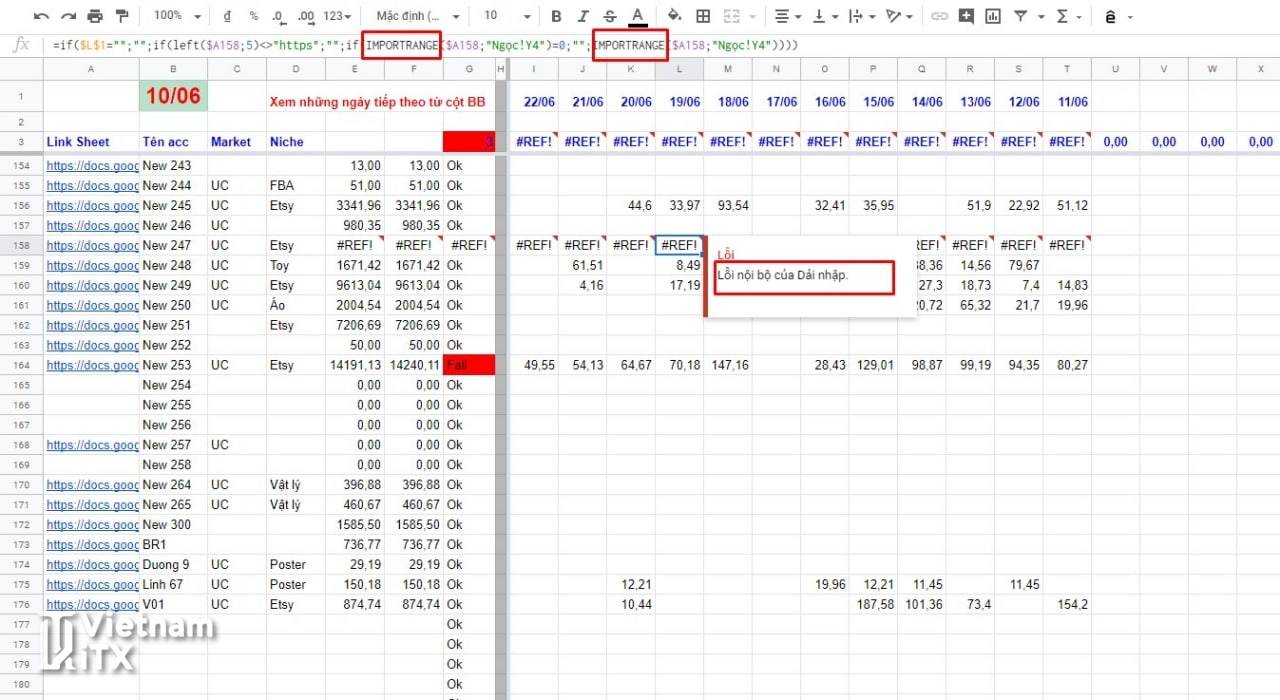Open the link for New 245
This screenshot has height=700, width=1280.
tap(92, 205)
